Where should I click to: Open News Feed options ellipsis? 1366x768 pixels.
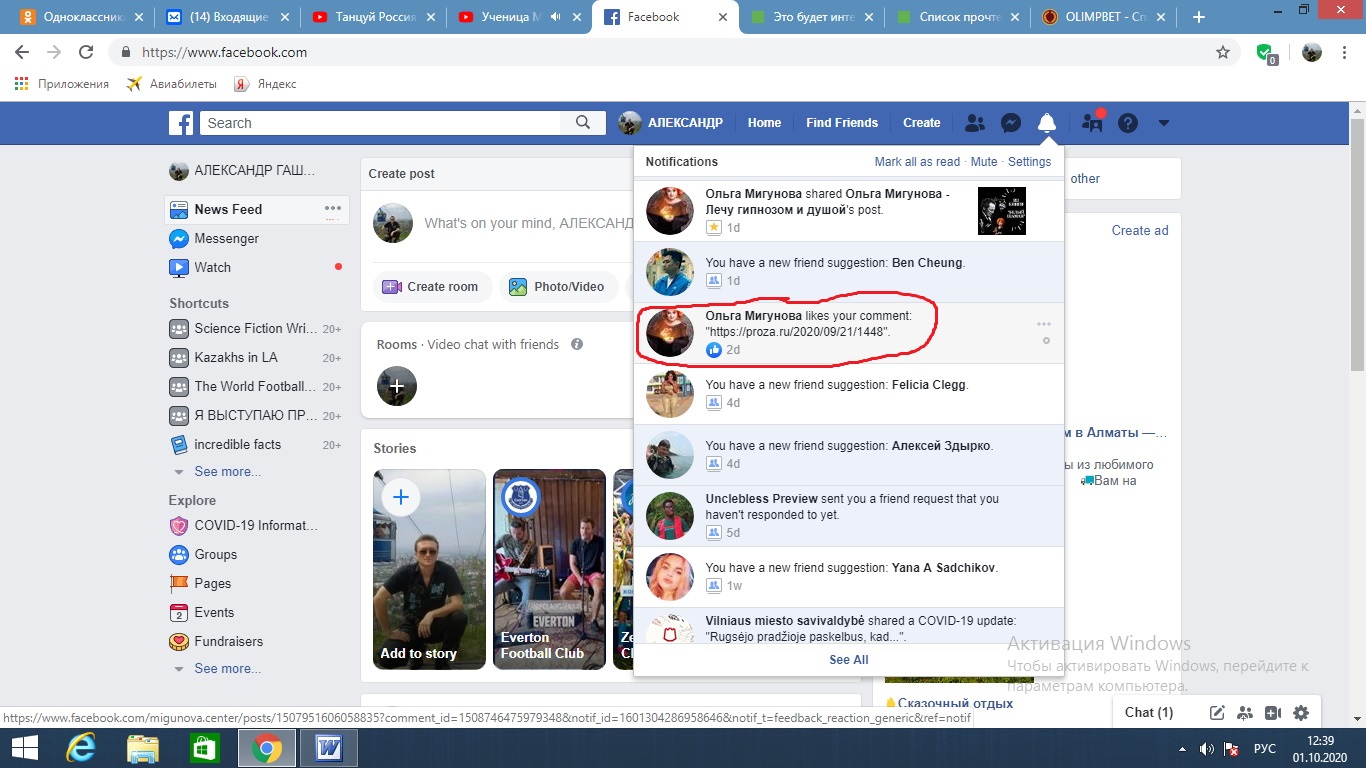click(333, 209)
